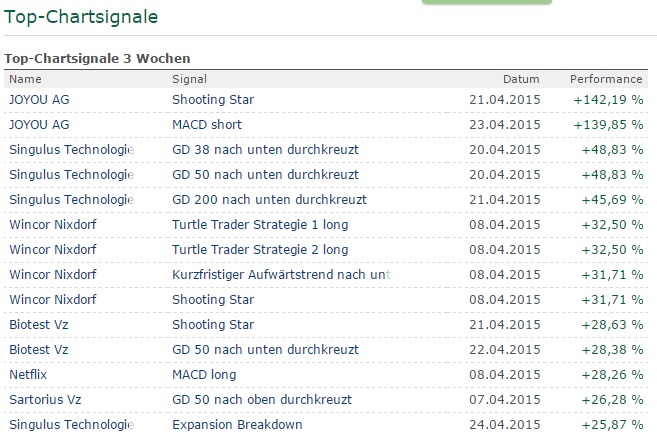
Task: Open Biotest Vz in the +28,63 % row
Action: [39, 325]
